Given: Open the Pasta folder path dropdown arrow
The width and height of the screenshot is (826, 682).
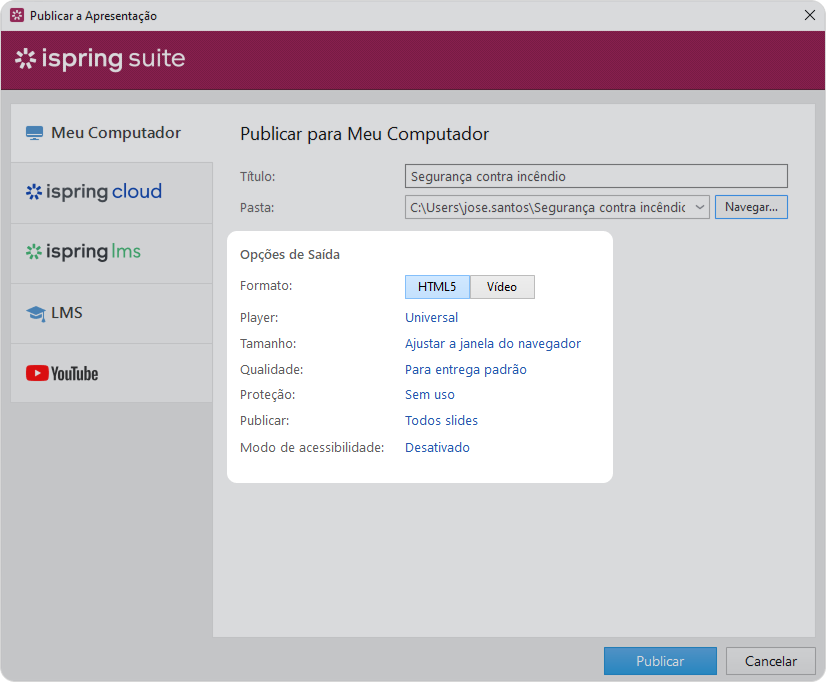Looking at the screenshot, I should pos(700,207).
